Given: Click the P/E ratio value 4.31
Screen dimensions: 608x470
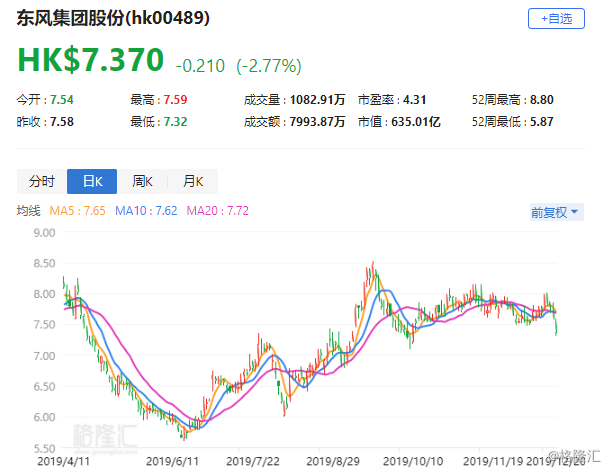Looking at the screenshot, I should click(x=415, y=100).
